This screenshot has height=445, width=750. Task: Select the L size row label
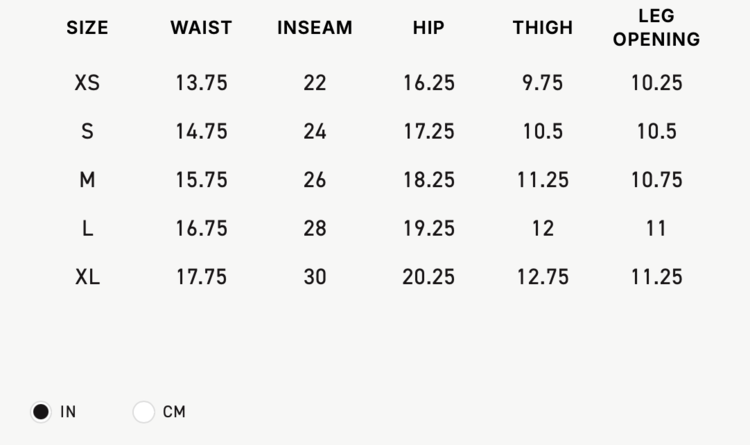pos(87,228)
